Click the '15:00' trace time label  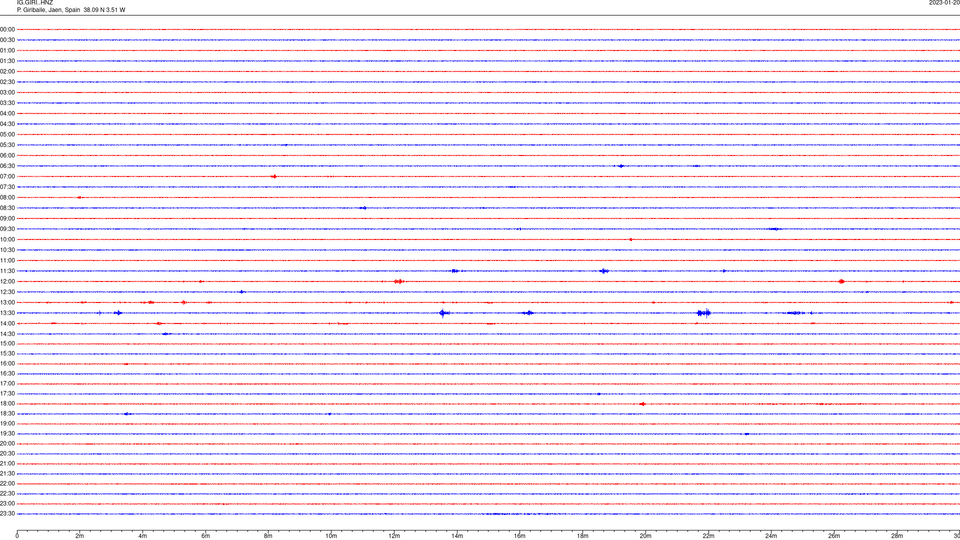(7, 343)
